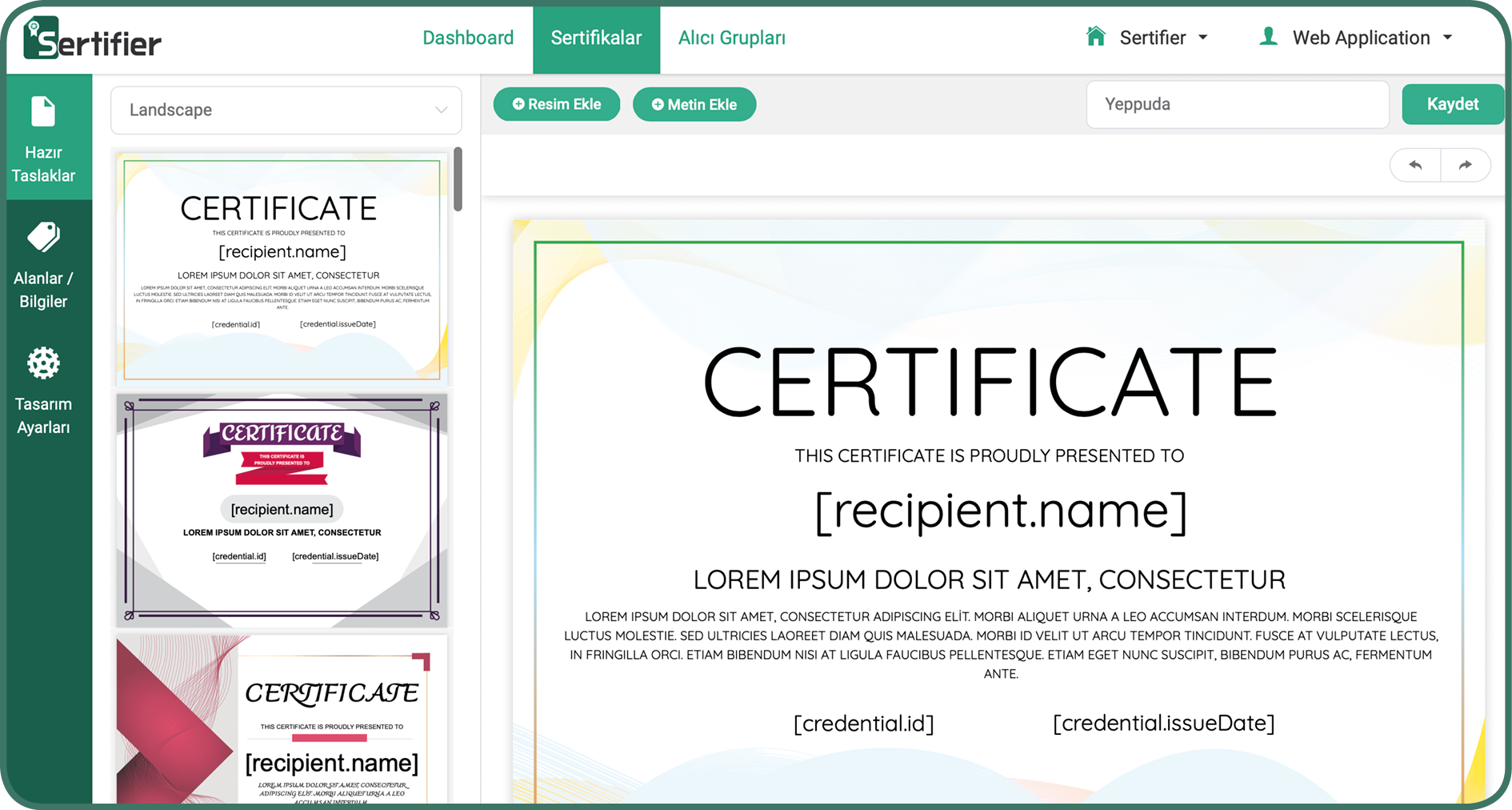Open the Dashboard tab
Image resolution: width=1512 pixels, height=810 pixels.
pos(468,38)
